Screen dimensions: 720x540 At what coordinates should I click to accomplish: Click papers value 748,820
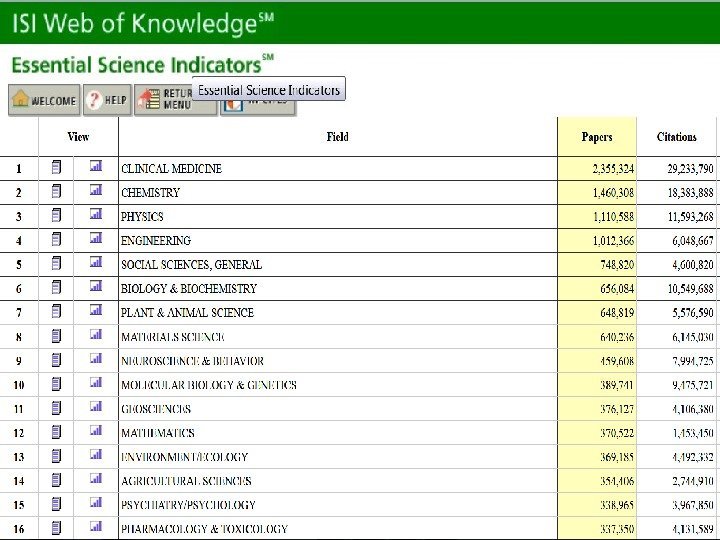(617, 264)
